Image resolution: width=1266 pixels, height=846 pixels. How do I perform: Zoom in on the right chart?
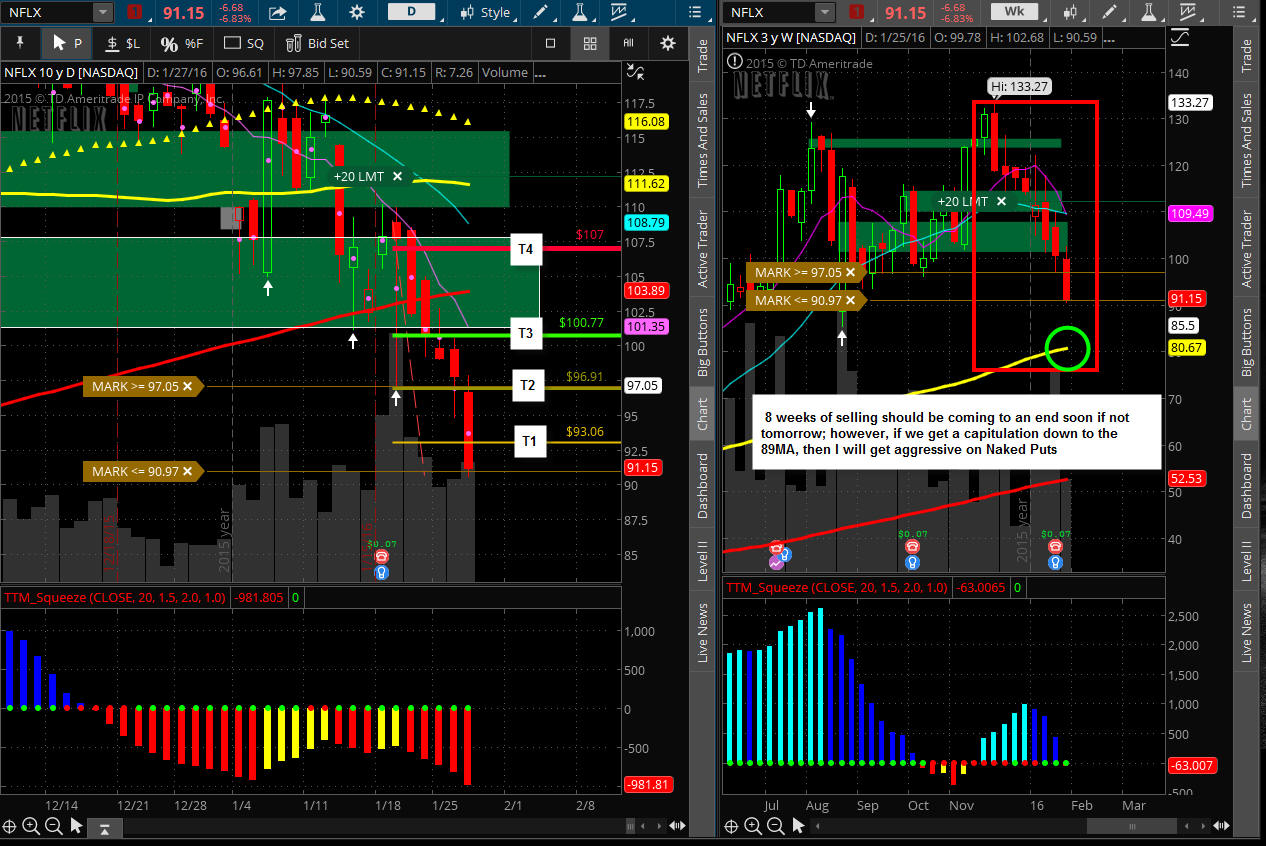click(753, 826)
